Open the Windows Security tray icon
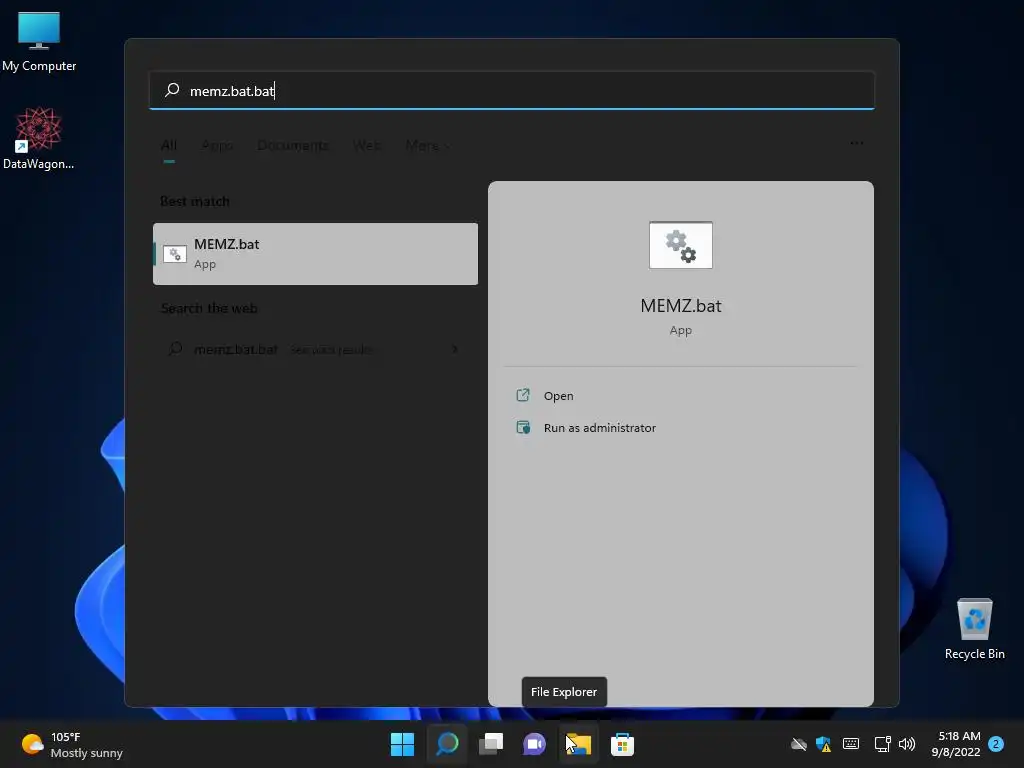 click(824, 744)
